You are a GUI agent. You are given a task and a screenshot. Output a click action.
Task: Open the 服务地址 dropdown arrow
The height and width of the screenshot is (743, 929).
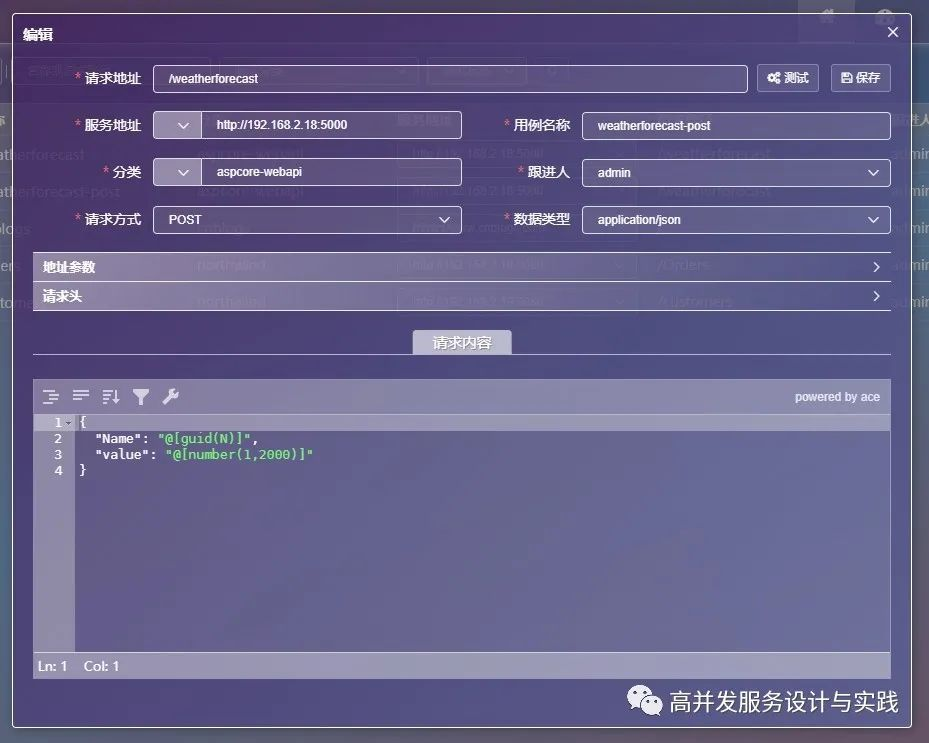[178, 125]
